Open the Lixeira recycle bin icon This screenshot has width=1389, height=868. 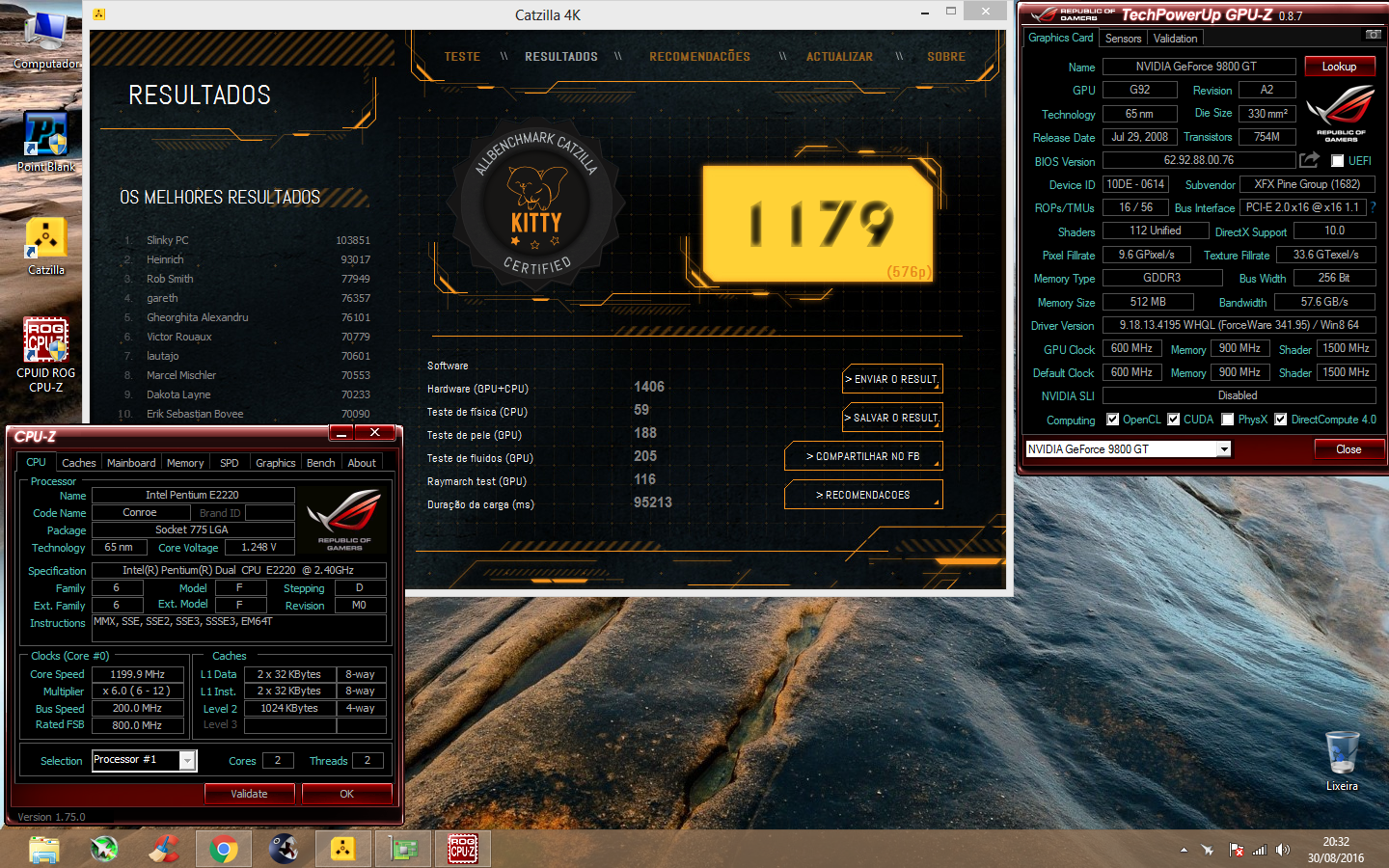pos(1342,760)
